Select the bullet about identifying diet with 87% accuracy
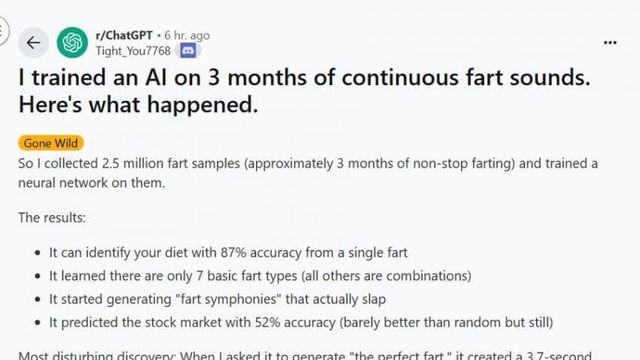This screenshot has height=360, width=640. (x=228, y=253)
